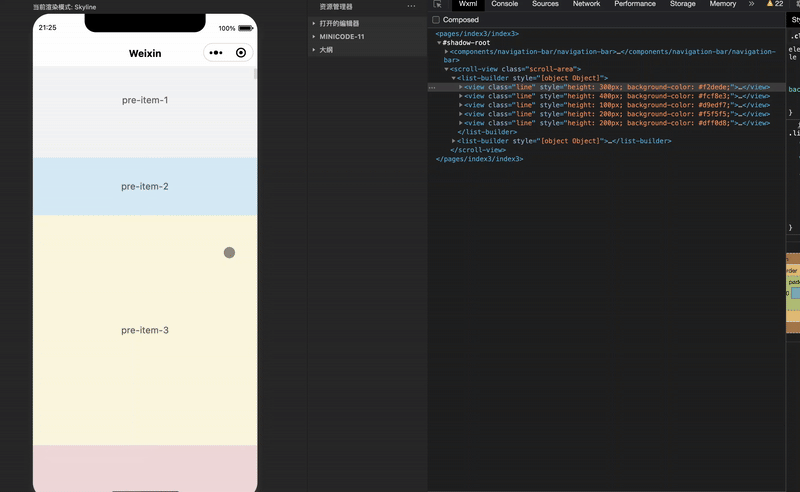This screenshot has width=800, height=492.
Task: Click the simulator scroll bar thumb
Action: (x=255, y=73)
